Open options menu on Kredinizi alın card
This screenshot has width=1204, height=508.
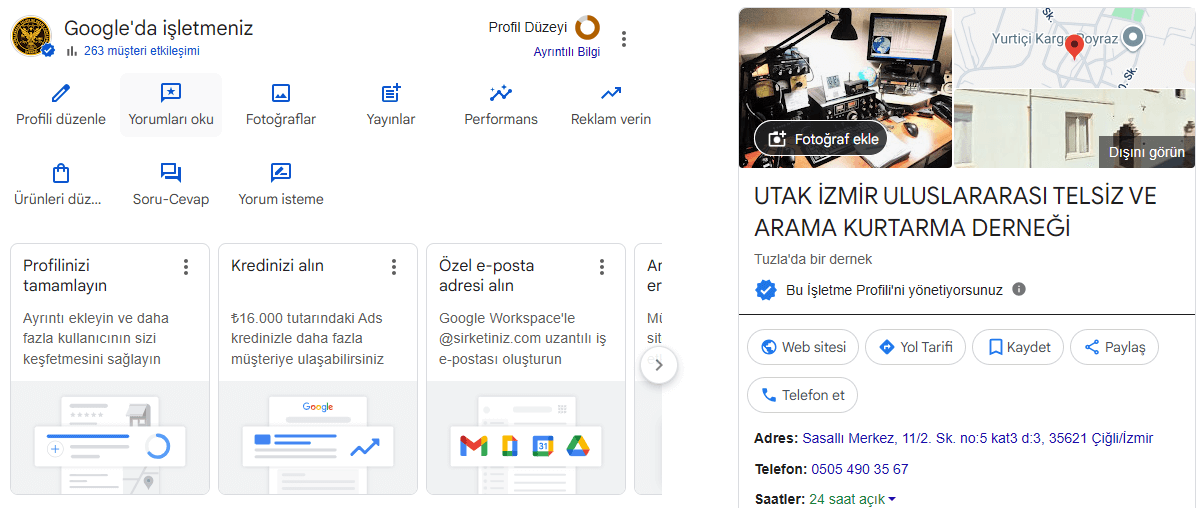394,267
